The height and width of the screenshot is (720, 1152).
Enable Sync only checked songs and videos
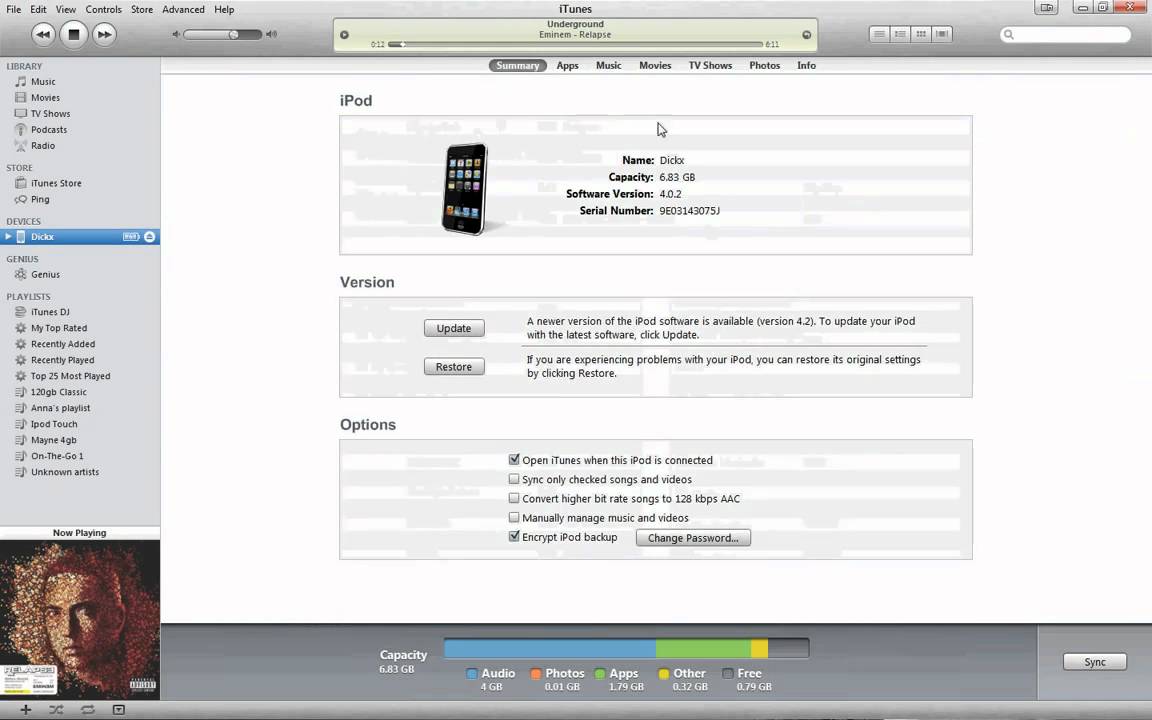(514, 479)
